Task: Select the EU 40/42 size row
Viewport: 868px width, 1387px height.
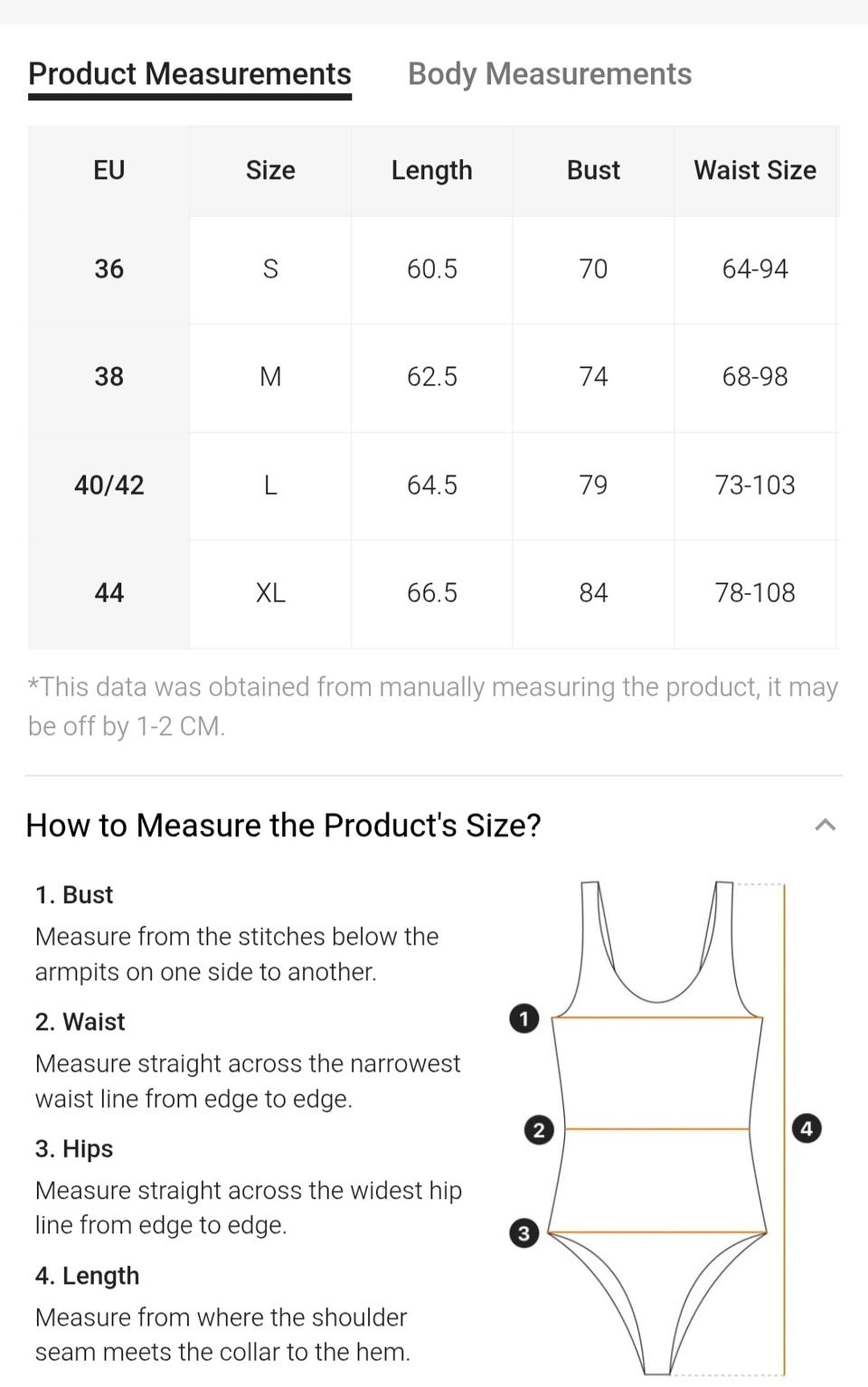Action: [x=108, y=486]
